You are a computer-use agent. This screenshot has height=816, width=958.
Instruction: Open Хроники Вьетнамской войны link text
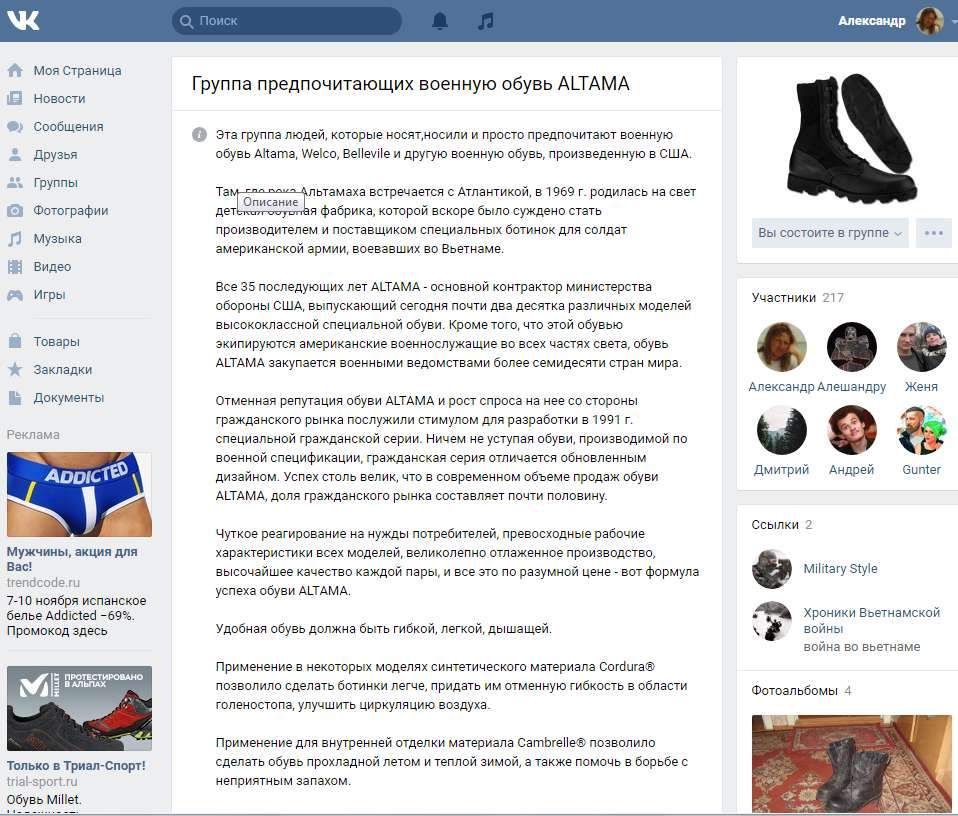(871, 621)
